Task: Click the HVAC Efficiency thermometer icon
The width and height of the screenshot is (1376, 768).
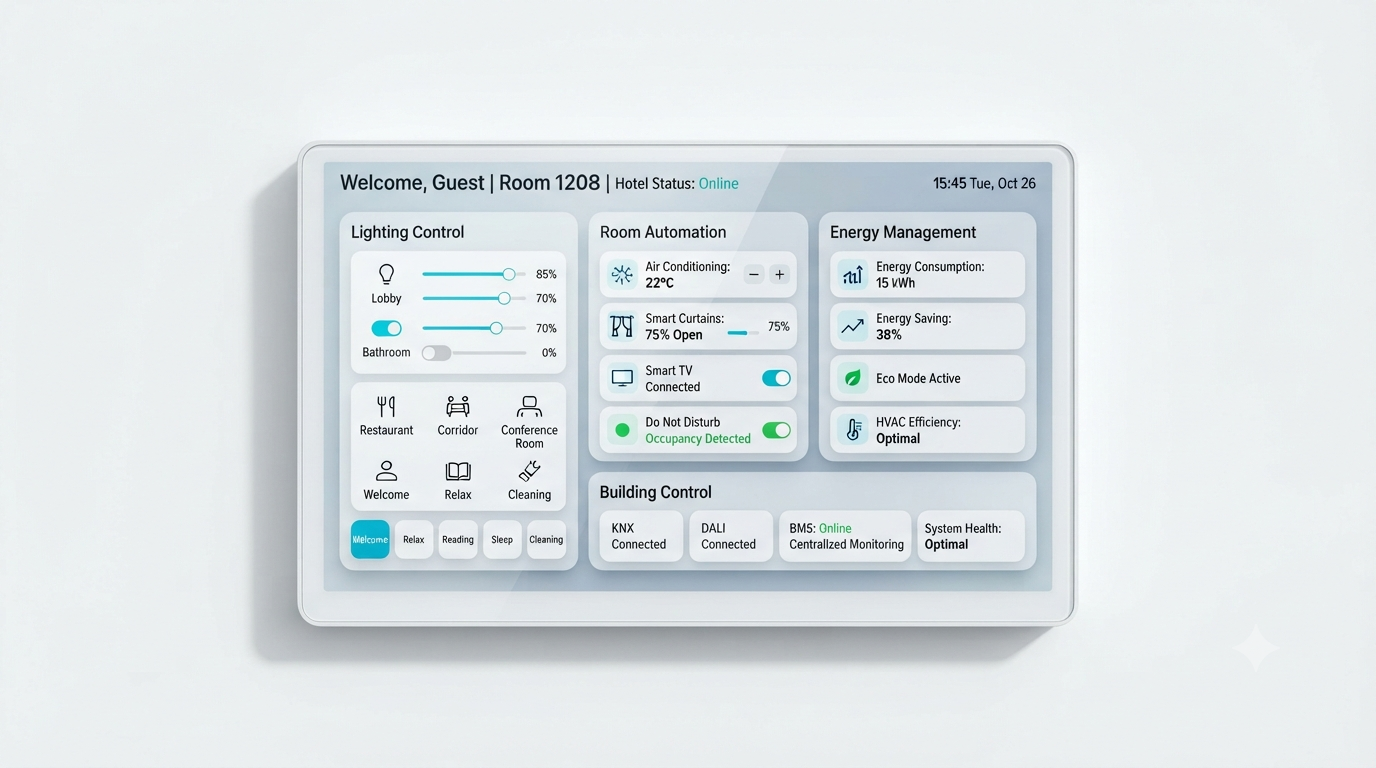Action: [x=853, y=430]
